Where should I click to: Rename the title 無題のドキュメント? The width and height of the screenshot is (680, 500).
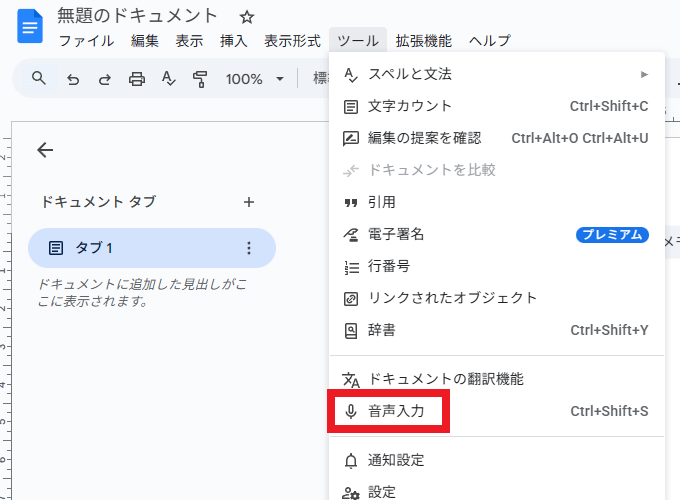[x=137, y=16]
